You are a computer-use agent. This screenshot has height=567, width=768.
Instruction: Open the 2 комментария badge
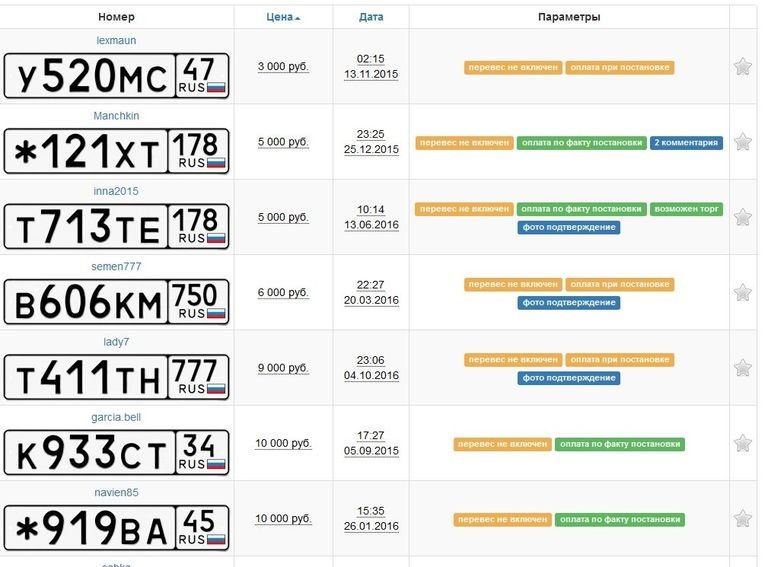[x=686, y=142]
